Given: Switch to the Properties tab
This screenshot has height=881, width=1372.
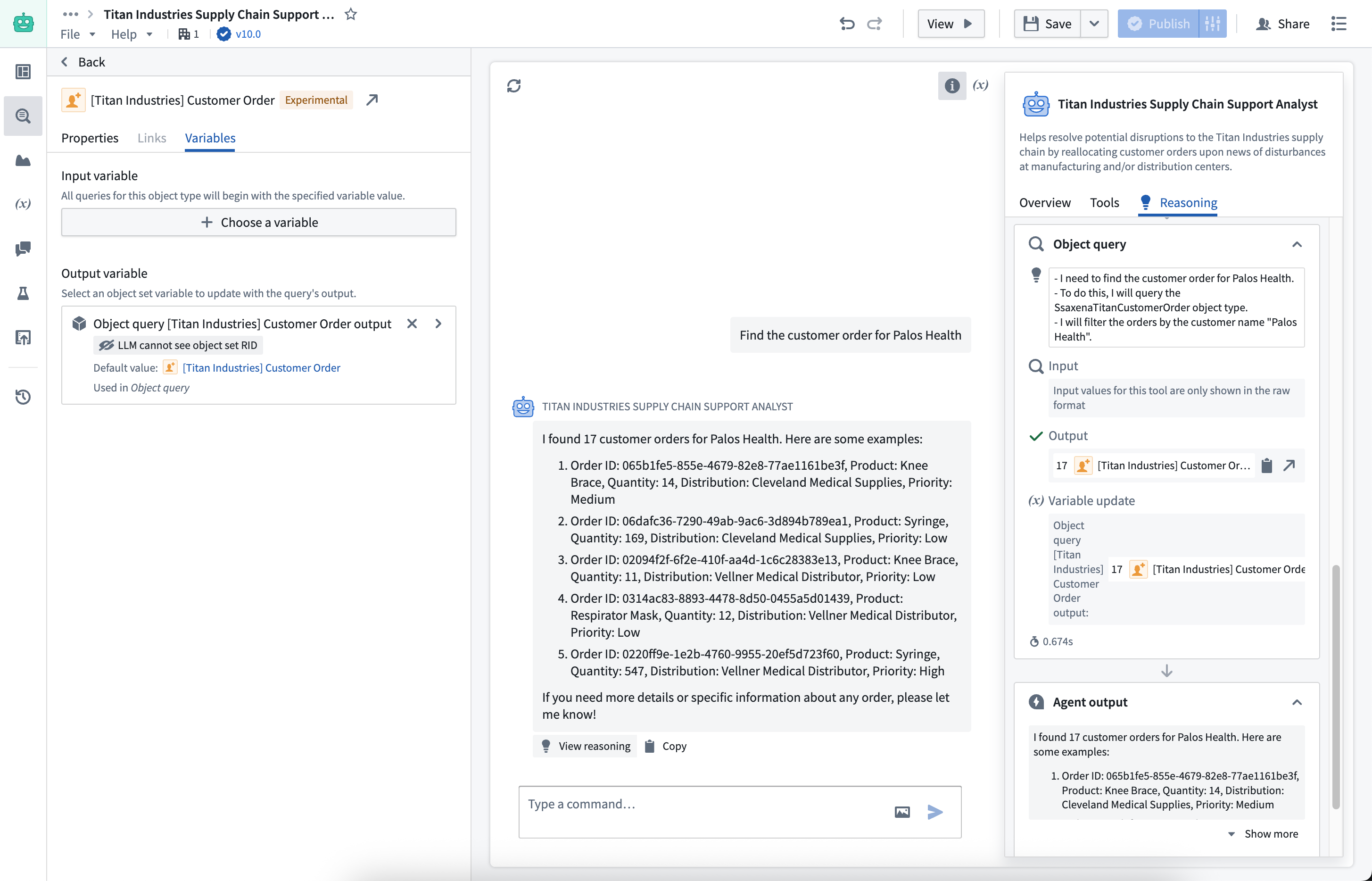Looking at the screenshot, I should 90,138.
